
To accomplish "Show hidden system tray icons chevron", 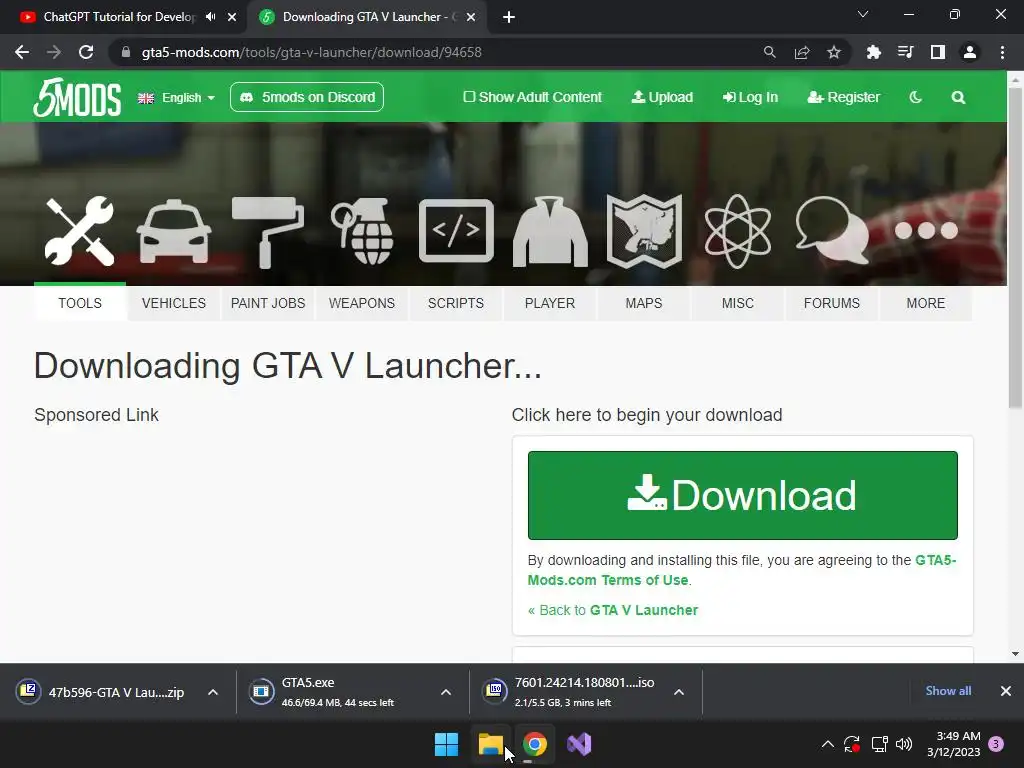I will 827,744.
